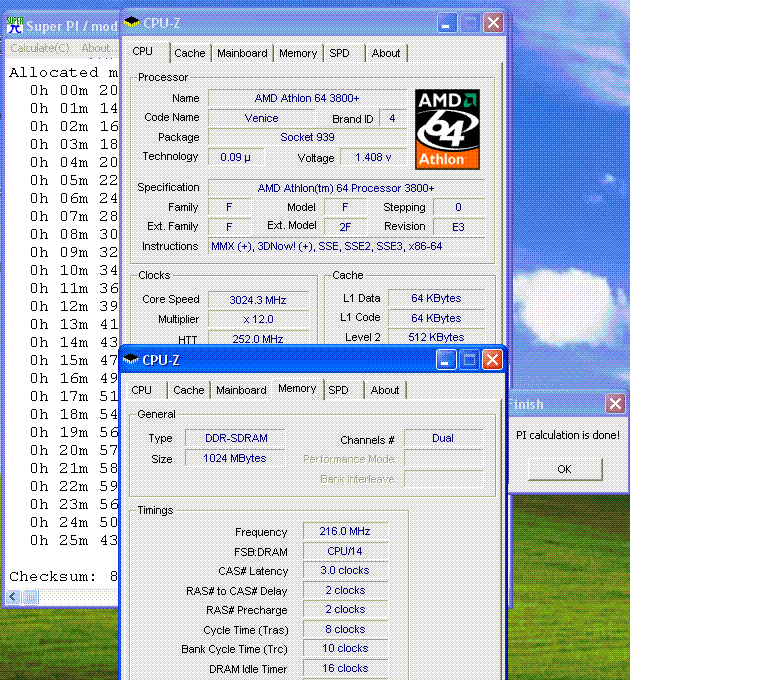Click the AMD Athlon 64 logo
The height and width of the screenshot is (680, 765).
[447, 129]
